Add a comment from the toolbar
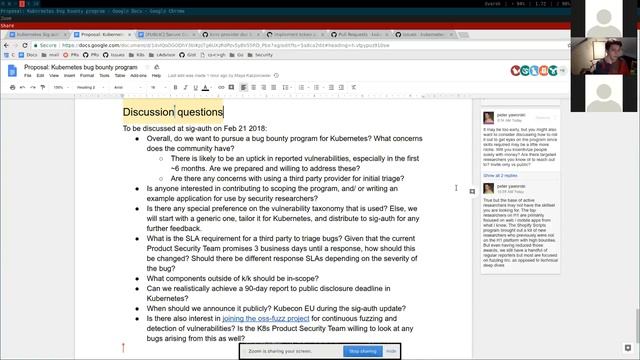The width and height of the screenshot is (640, 360). [231, 87]
